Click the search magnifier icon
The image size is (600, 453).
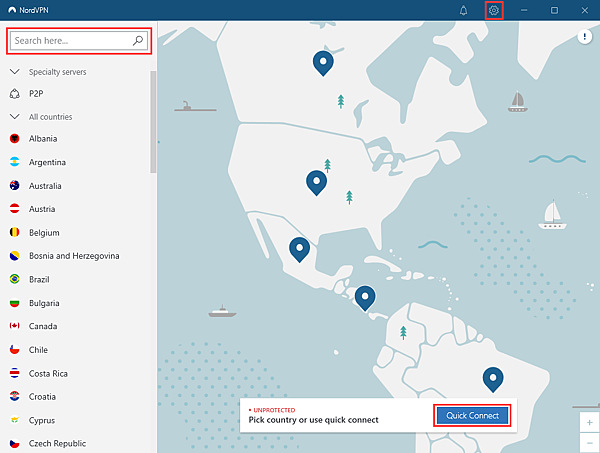138,41
